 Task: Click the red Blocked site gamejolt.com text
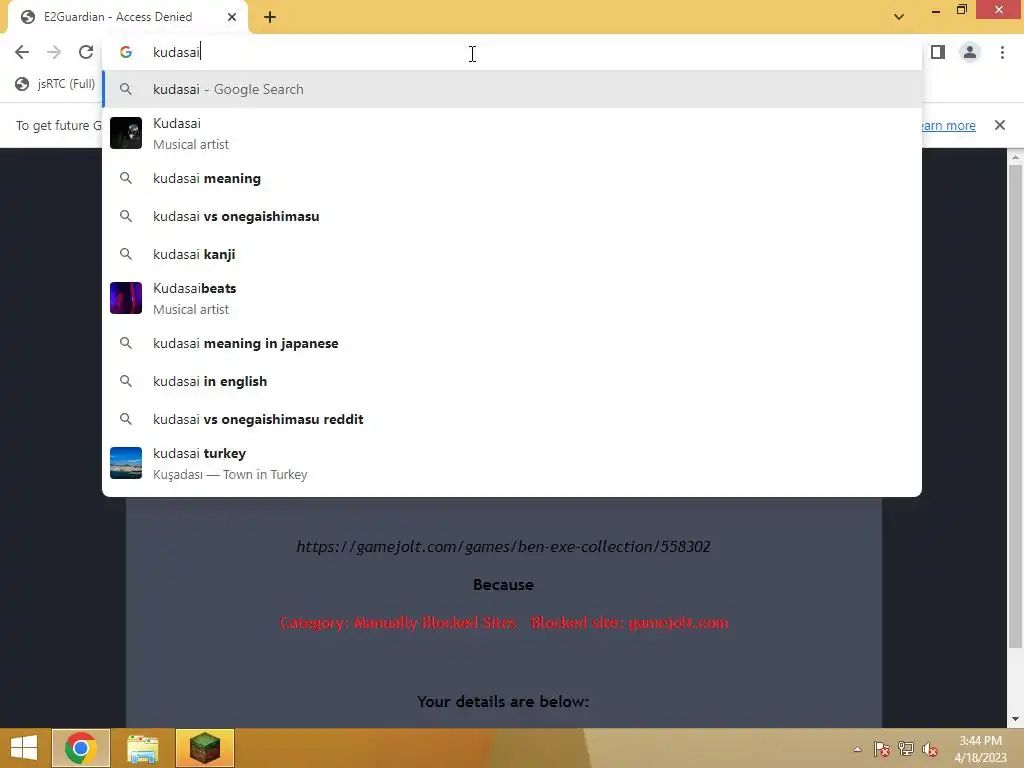630,622
